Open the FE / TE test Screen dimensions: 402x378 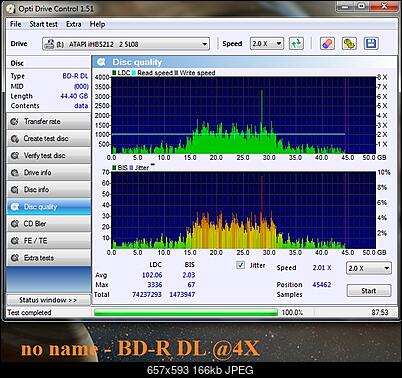coord(49,241)
